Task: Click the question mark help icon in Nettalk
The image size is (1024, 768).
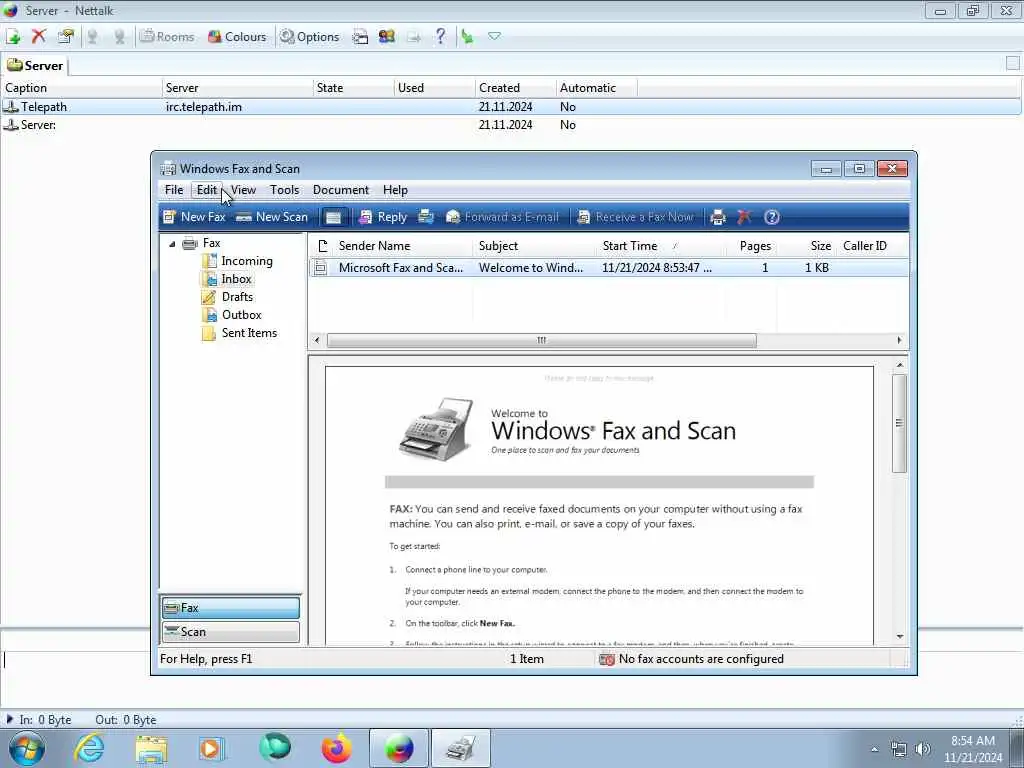Action: coord(441,37)
